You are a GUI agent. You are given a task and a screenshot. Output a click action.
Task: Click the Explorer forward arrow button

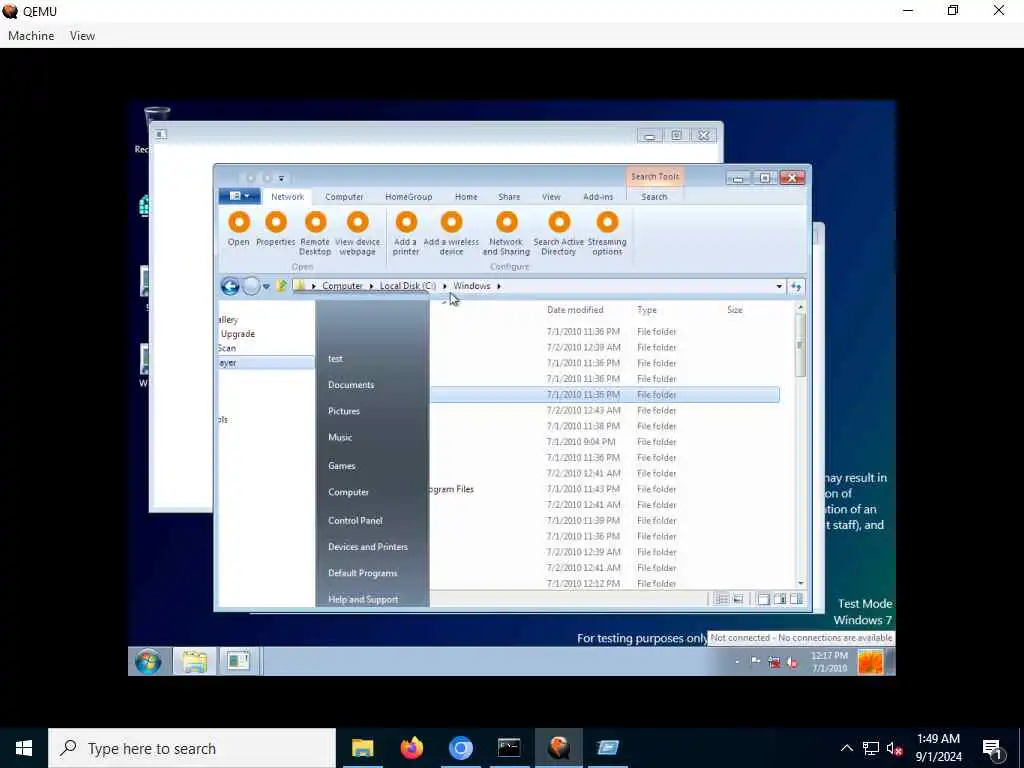click(x=251, y=286)
